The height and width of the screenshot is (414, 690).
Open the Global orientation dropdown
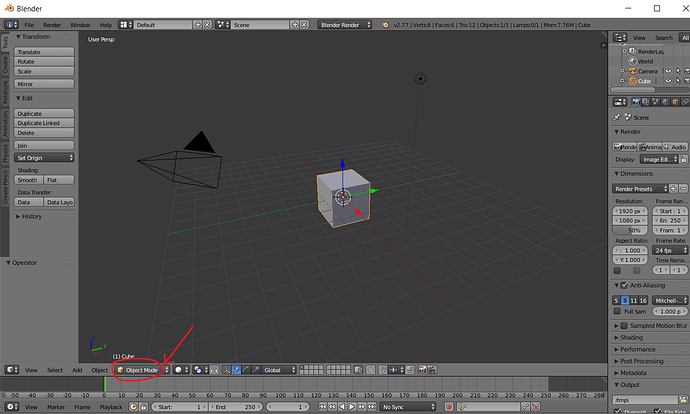tap(279, 370)
